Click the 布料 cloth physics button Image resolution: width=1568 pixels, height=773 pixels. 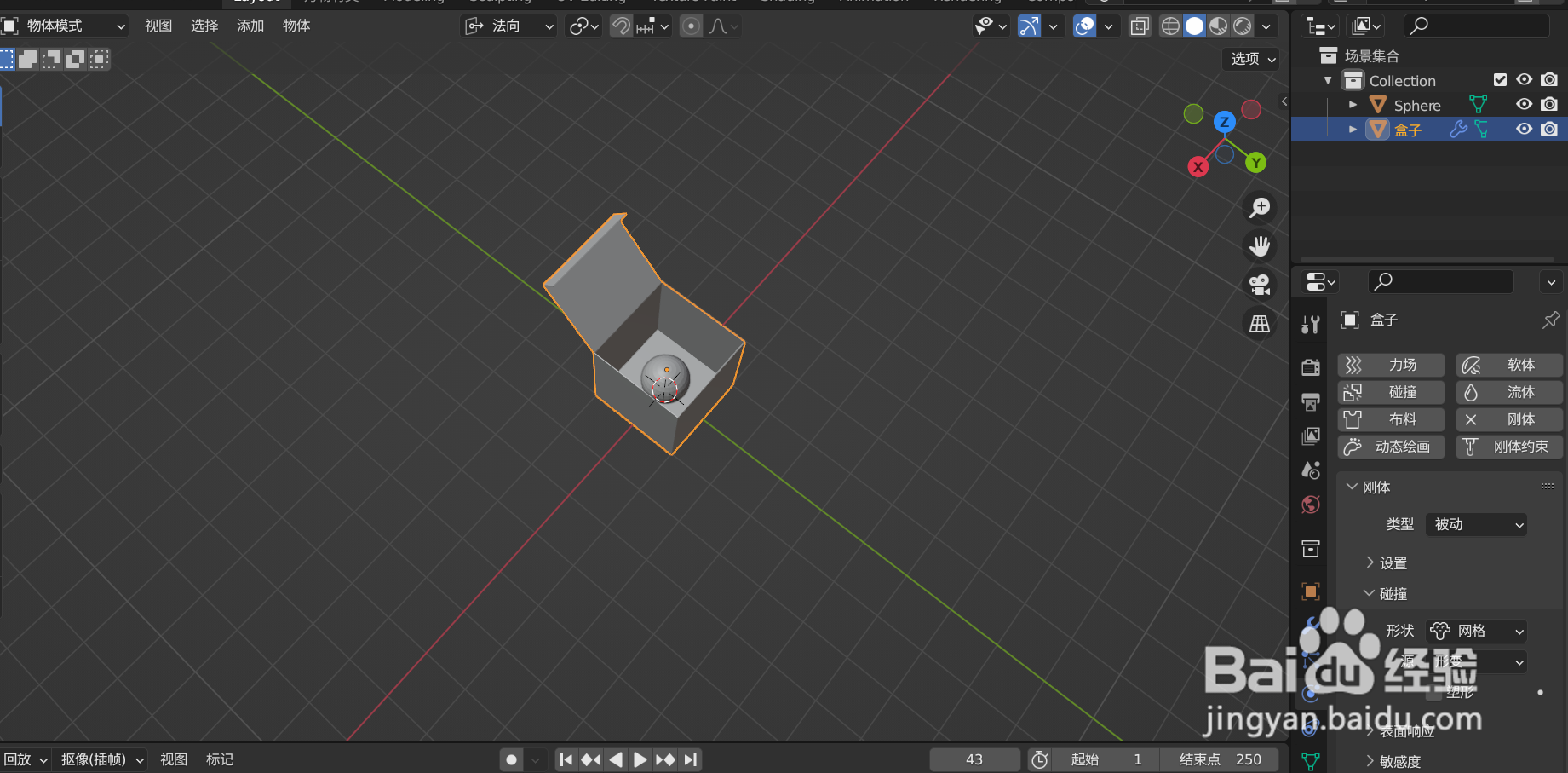pos(1391,419)
